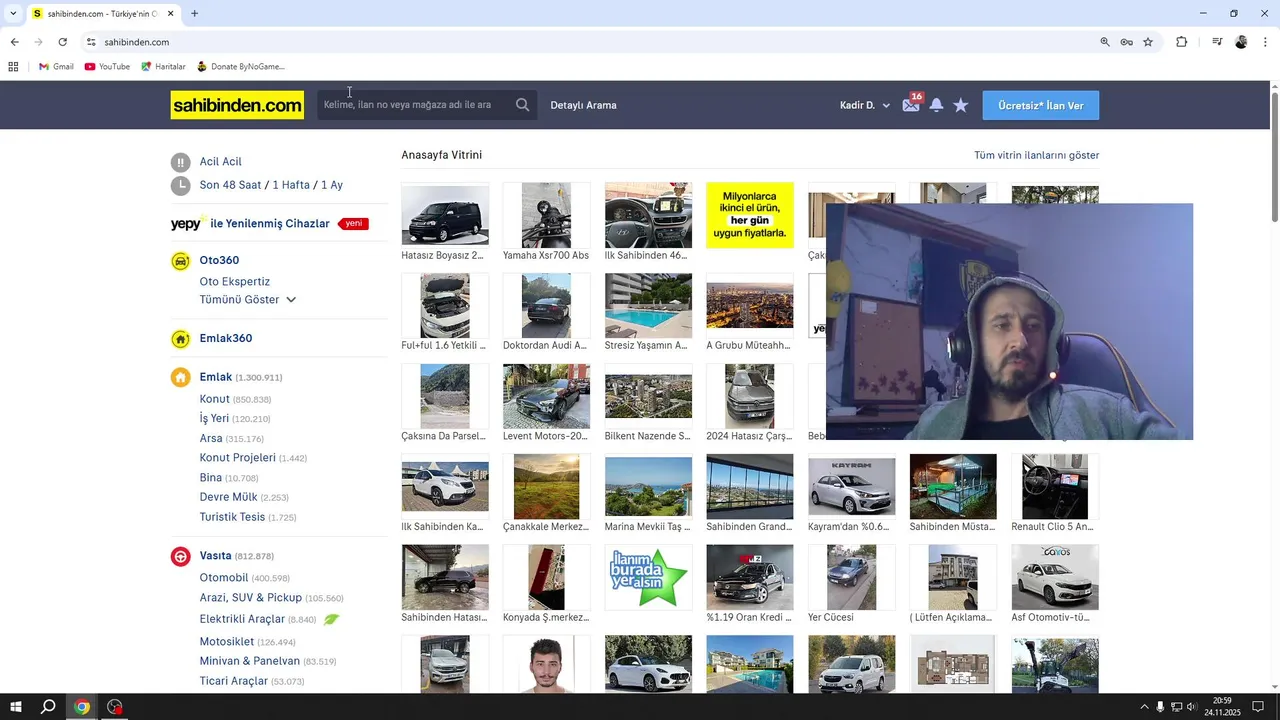Bookmark this page with star icon
The height and width of the screenshot is (720, 1280).
click(x=1148, y=42)
